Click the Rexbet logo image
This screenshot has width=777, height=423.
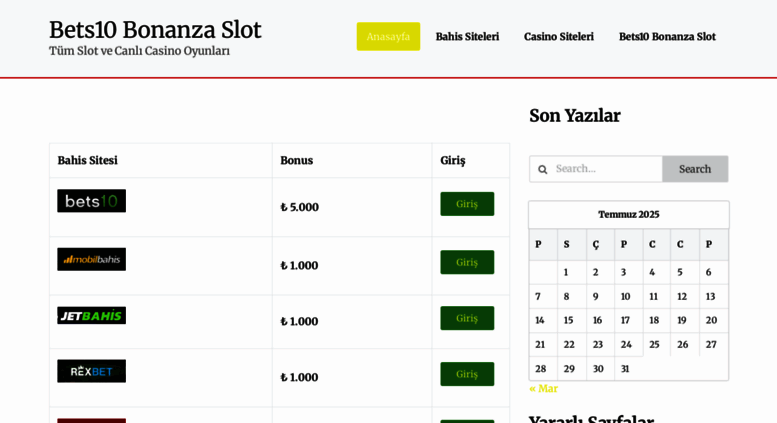91,371
